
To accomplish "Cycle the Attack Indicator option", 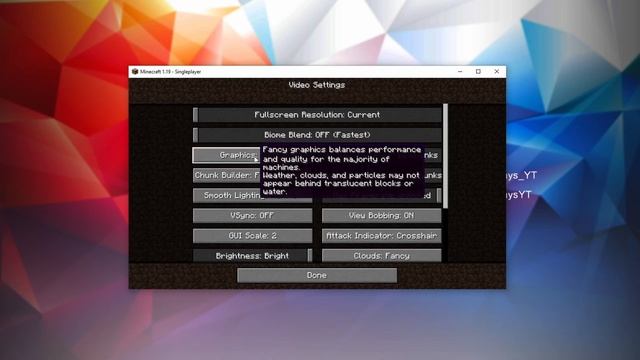I will (x=382, y=236).
